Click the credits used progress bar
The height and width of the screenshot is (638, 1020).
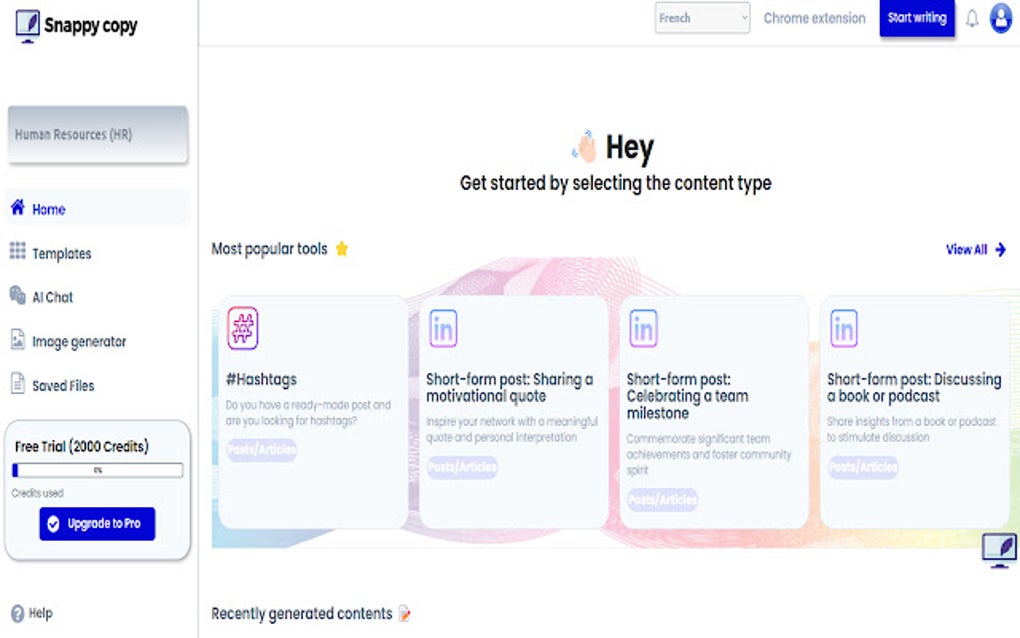pyautogui.click(x=97, y=469)
